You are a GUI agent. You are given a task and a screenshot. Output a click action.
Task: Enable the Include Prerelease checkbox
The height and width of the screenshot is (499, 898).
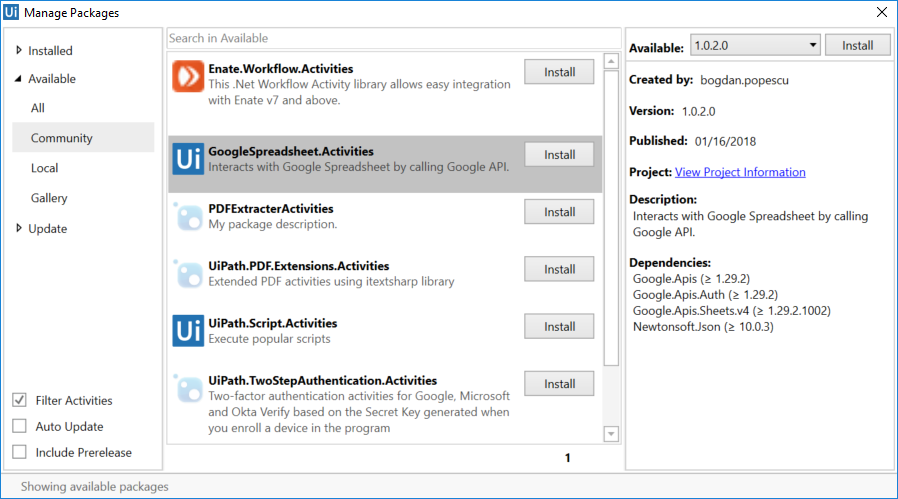tap(19, 452)
